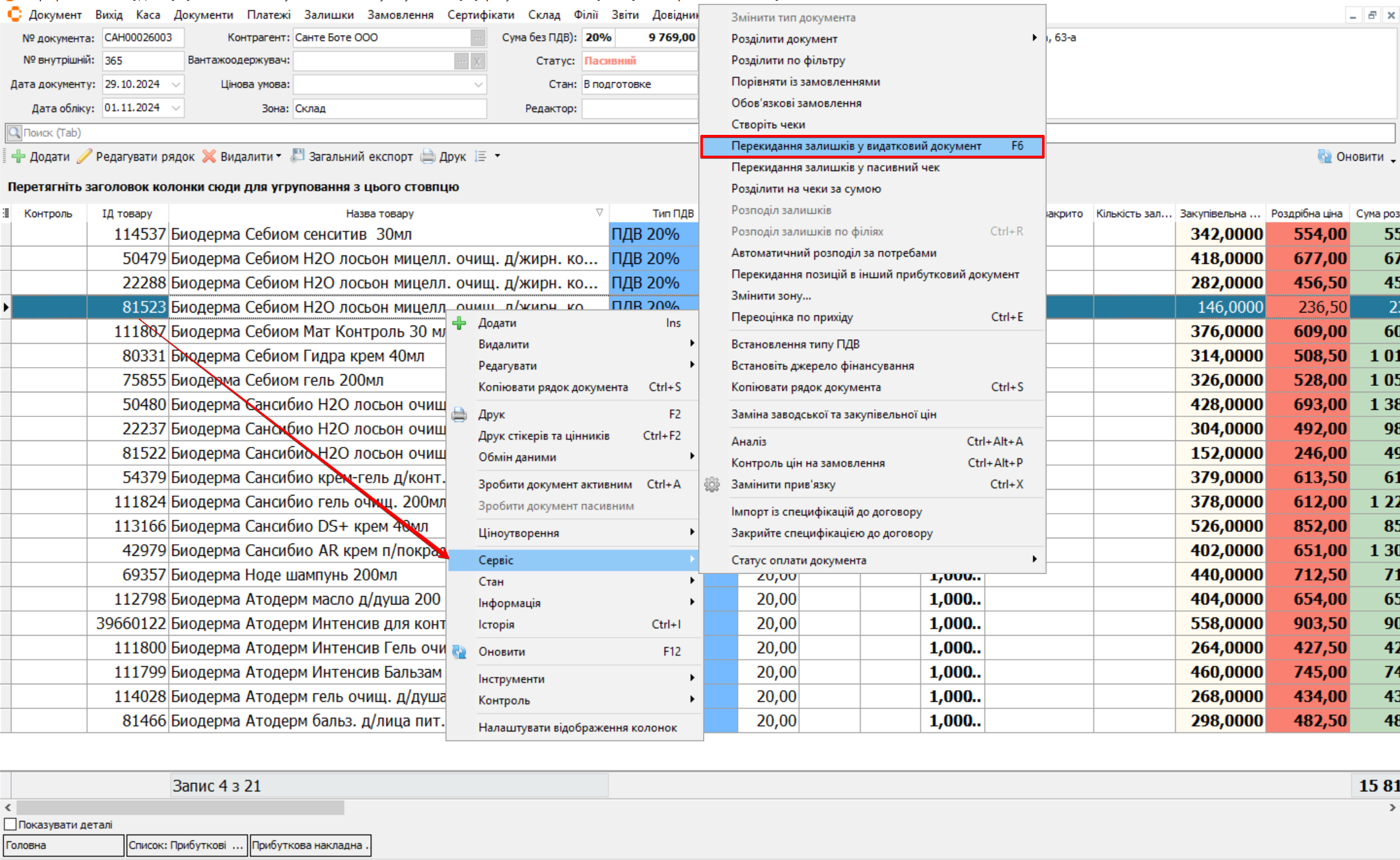This screenshot has width=1400, height=860.
Task: Switch to the Головна bottom tab
Action: tap(63, 845)
